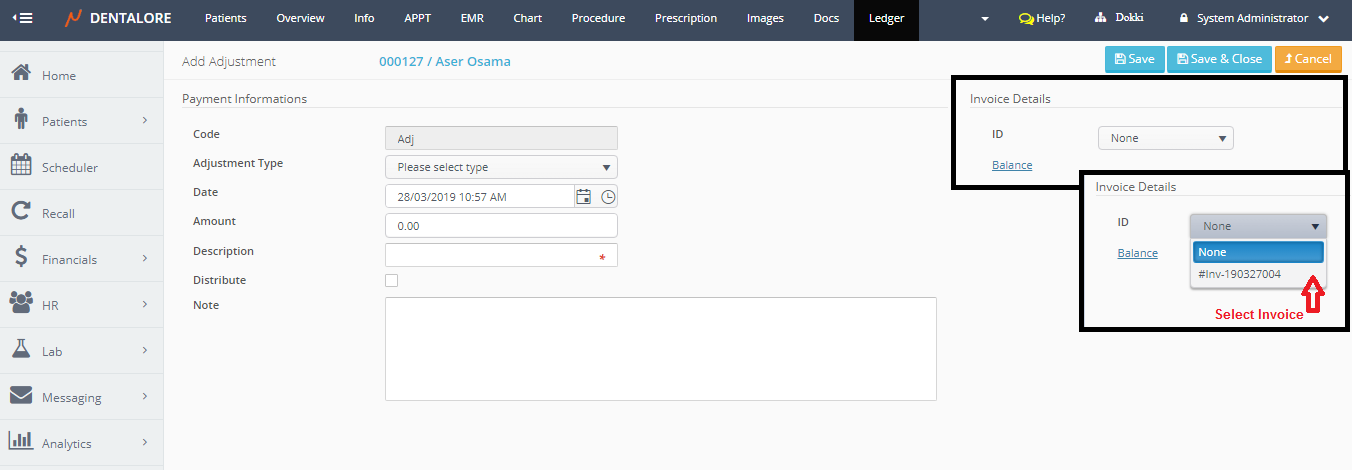Switch to the Prescription tab

click(x=685, y=19)
